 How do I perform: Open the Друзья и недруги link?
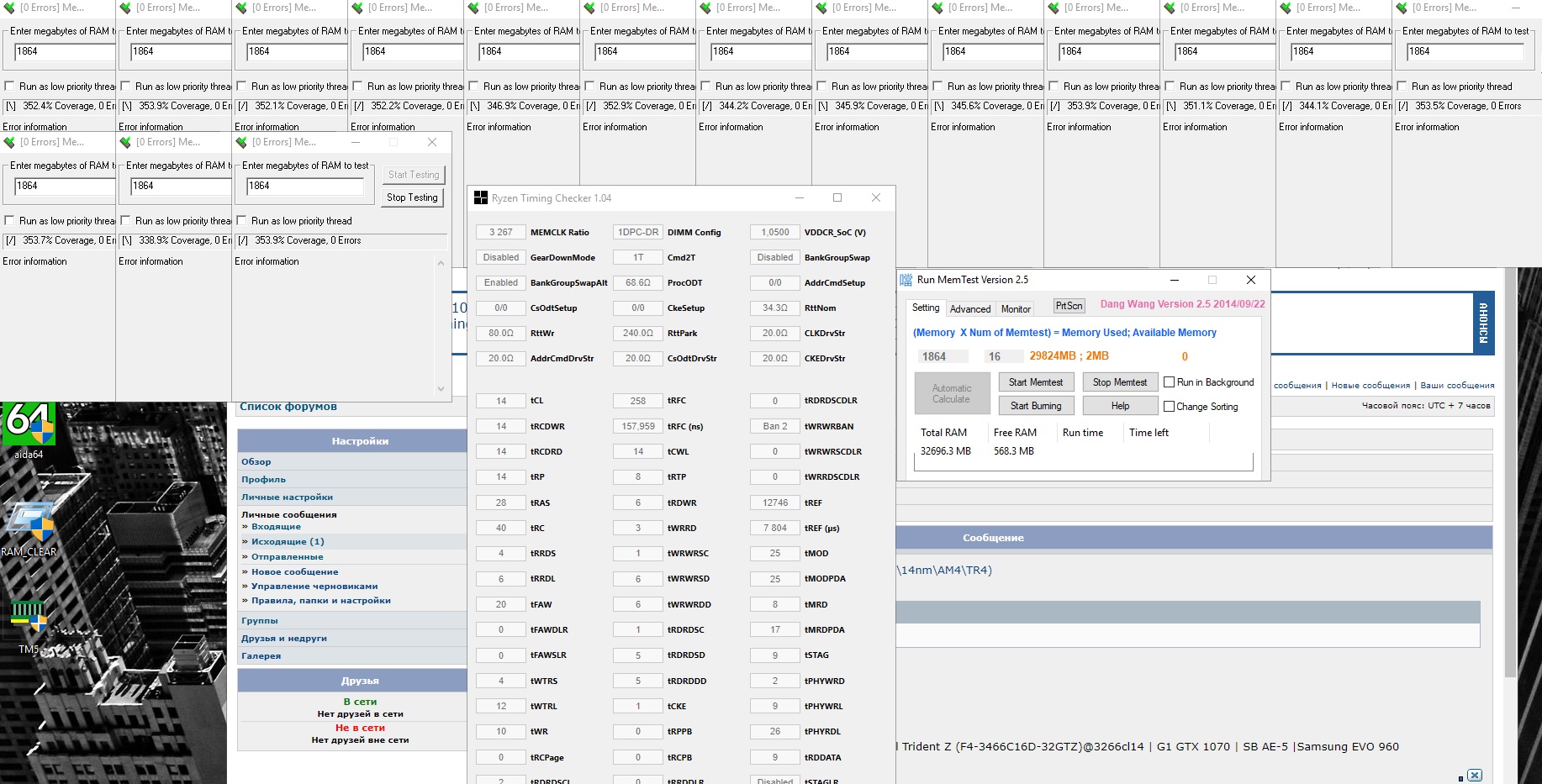284,639
